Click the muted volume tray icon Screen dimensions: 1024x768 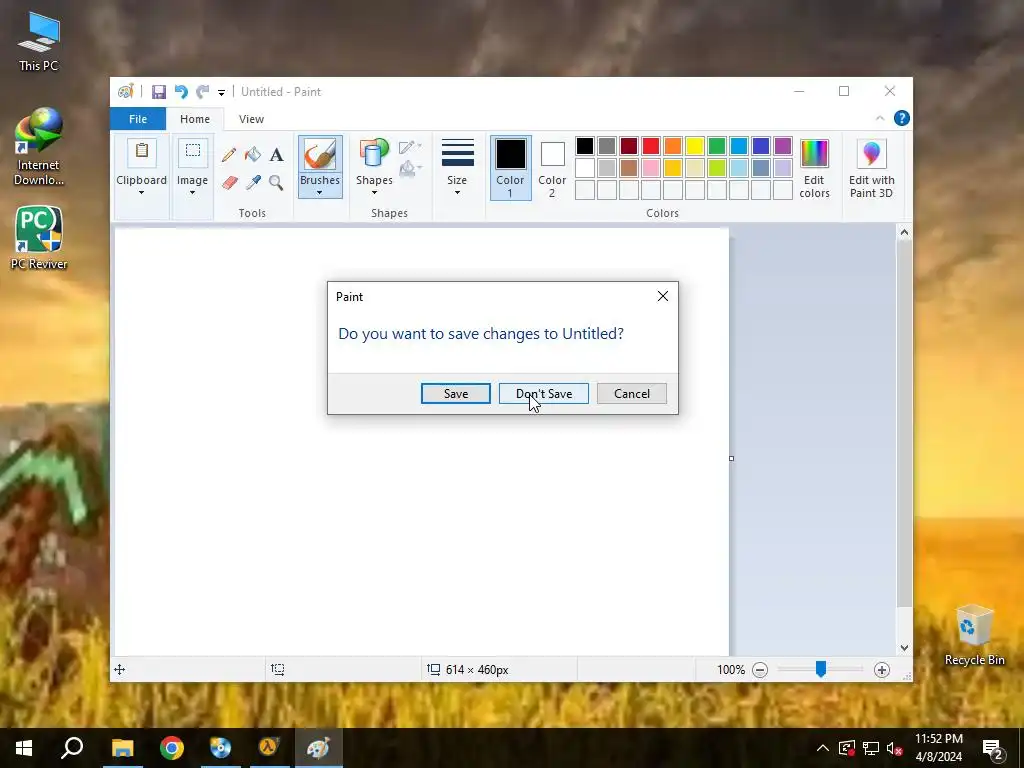pos(894,748)
